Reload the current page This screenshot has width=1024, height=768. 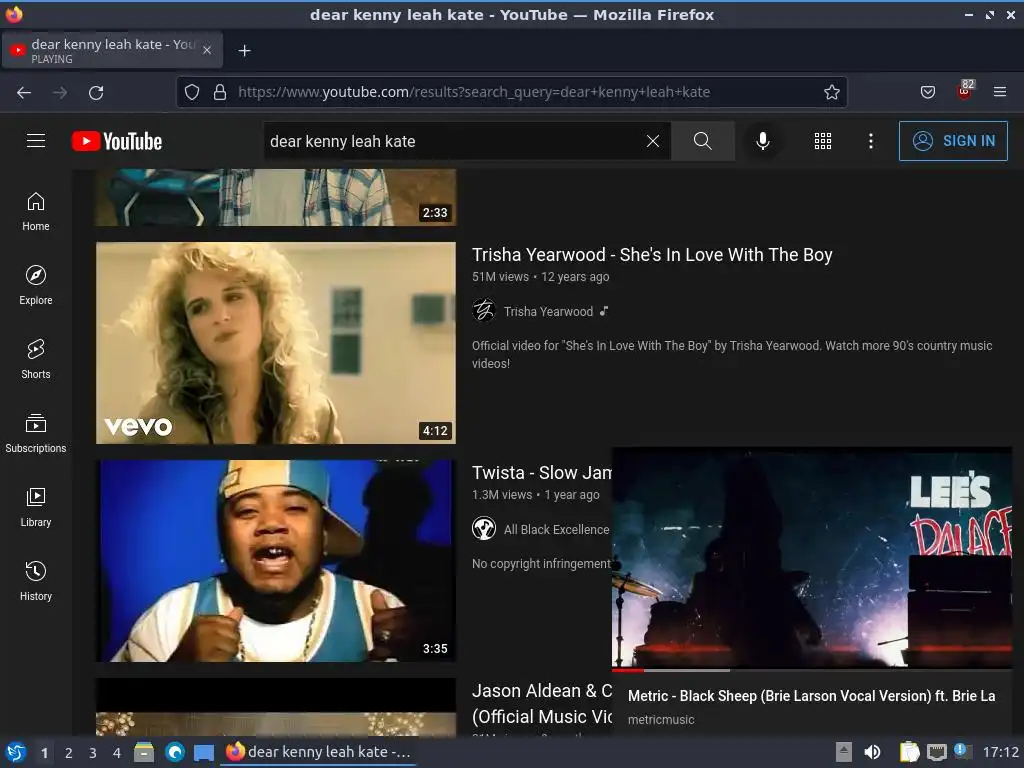96,92
